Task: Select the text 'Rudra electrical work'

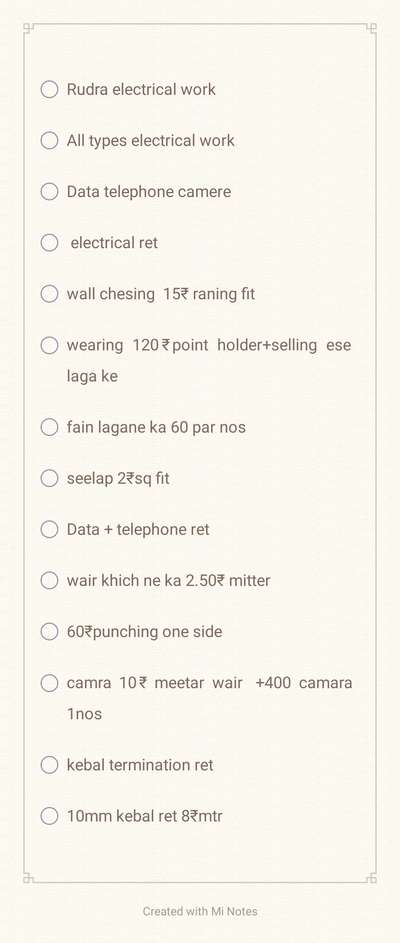Action: tap(141, 90)
